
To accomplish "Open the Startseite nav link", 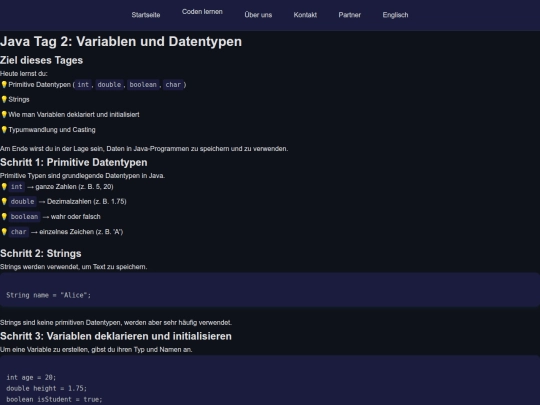I will click(x=146, y=15).
